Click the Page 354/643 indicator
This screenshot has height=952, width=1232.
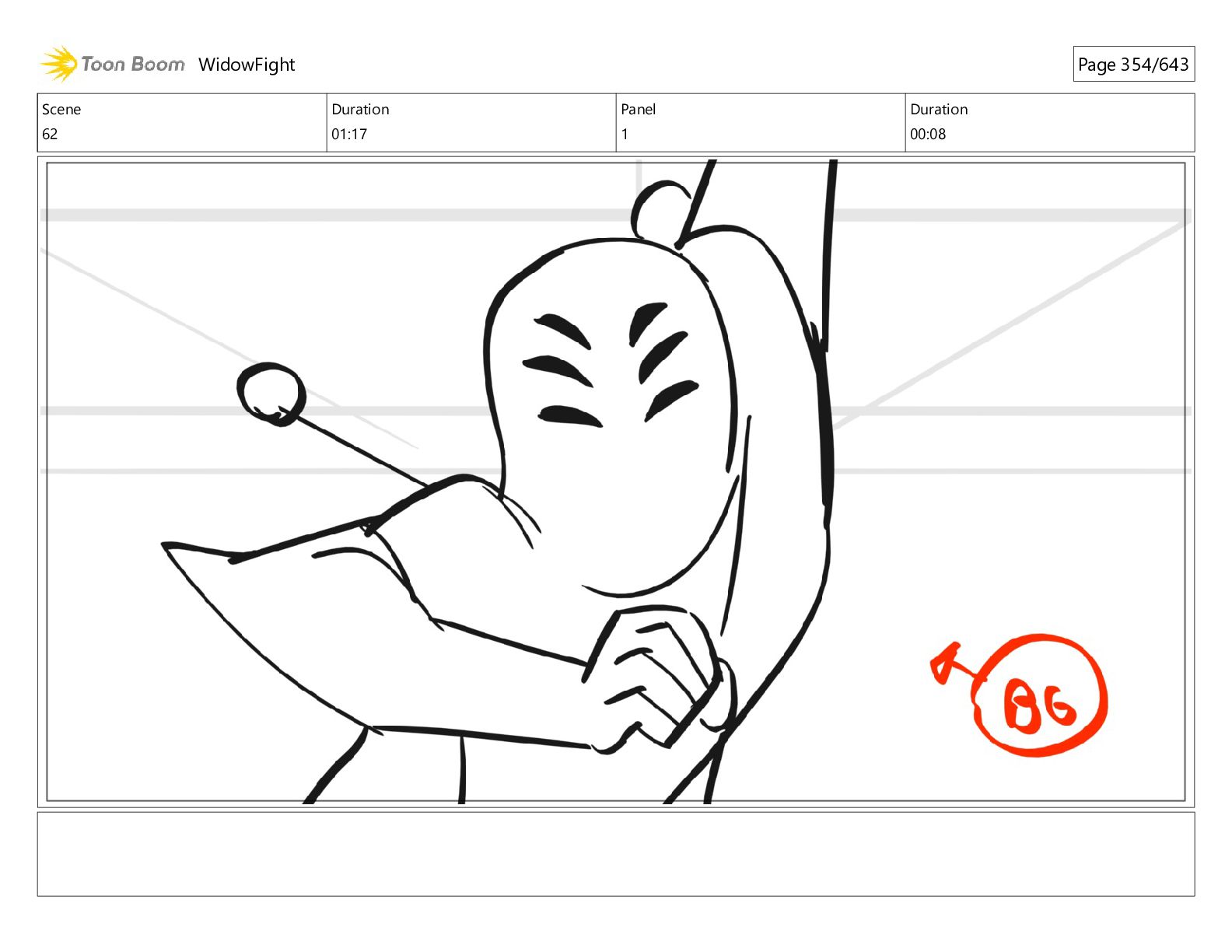(1133, 65)
